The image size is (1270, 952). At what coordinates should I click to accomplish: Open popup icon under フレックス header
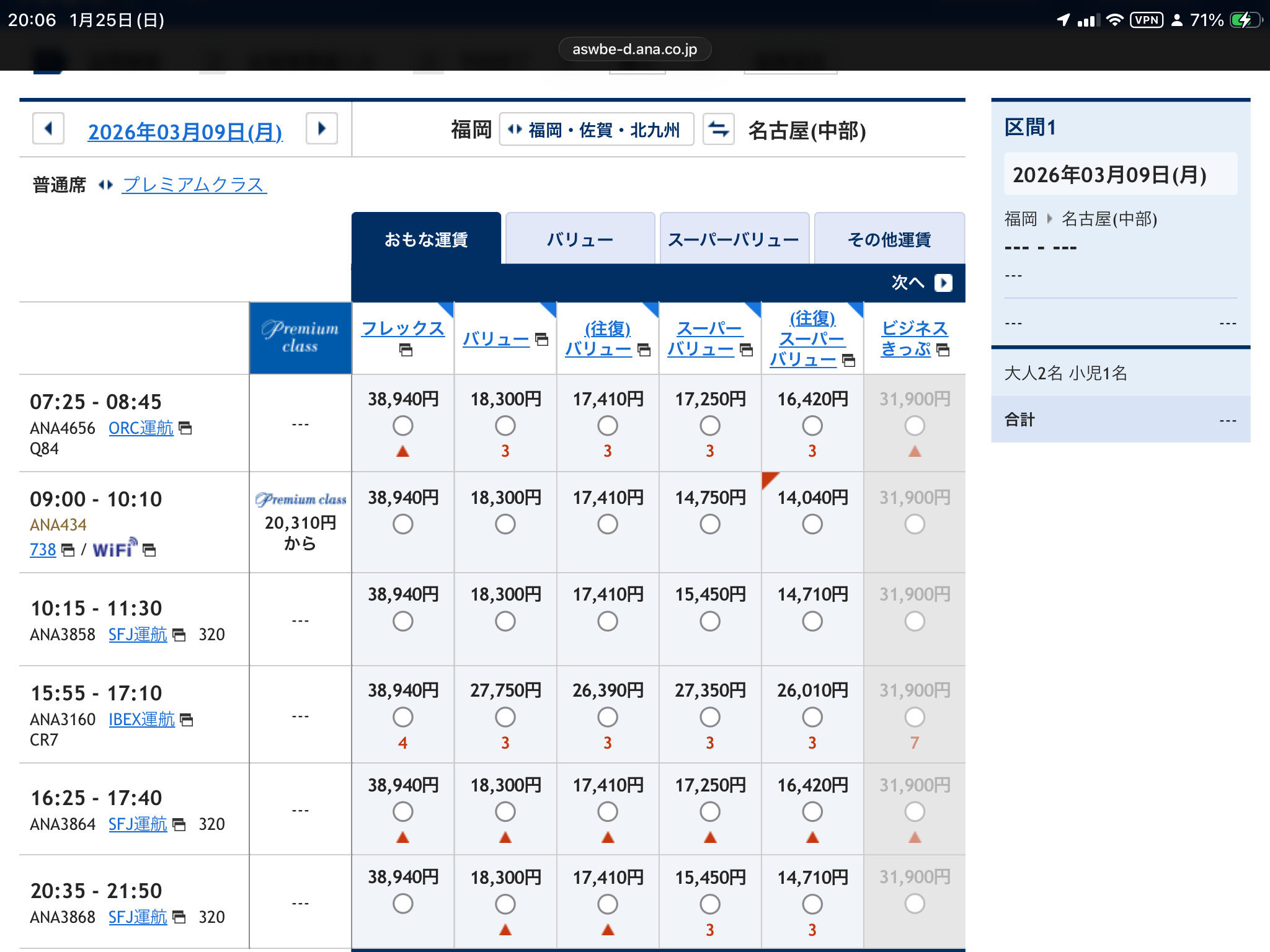[406, 350]
